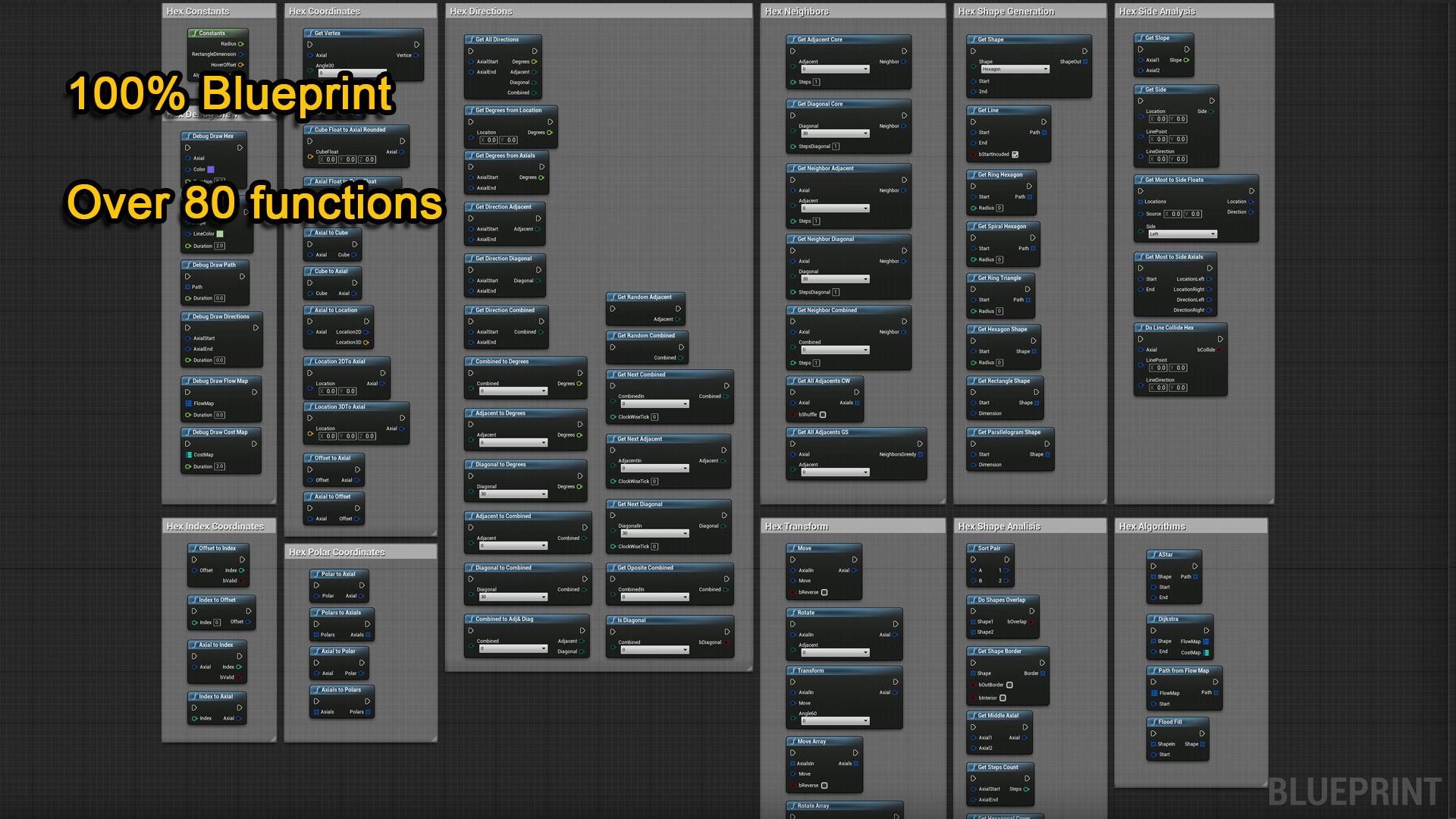Enable the bStartIncluded checkbox on Get Line
Screen dimensions: 1456x819
coord(1016,154)
